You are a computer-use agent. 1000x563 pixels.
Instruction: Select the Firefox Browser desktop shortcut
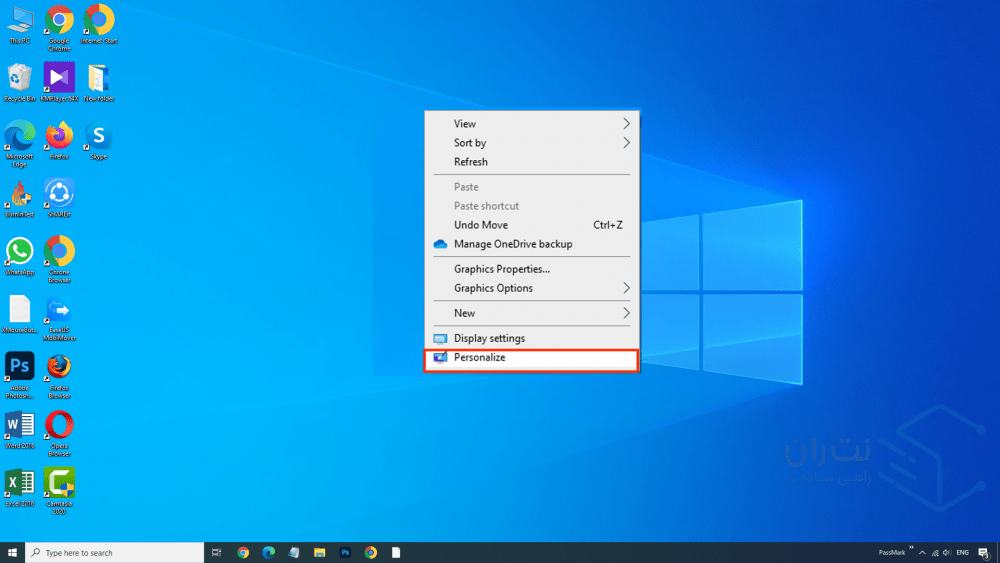tap(59, 376)
